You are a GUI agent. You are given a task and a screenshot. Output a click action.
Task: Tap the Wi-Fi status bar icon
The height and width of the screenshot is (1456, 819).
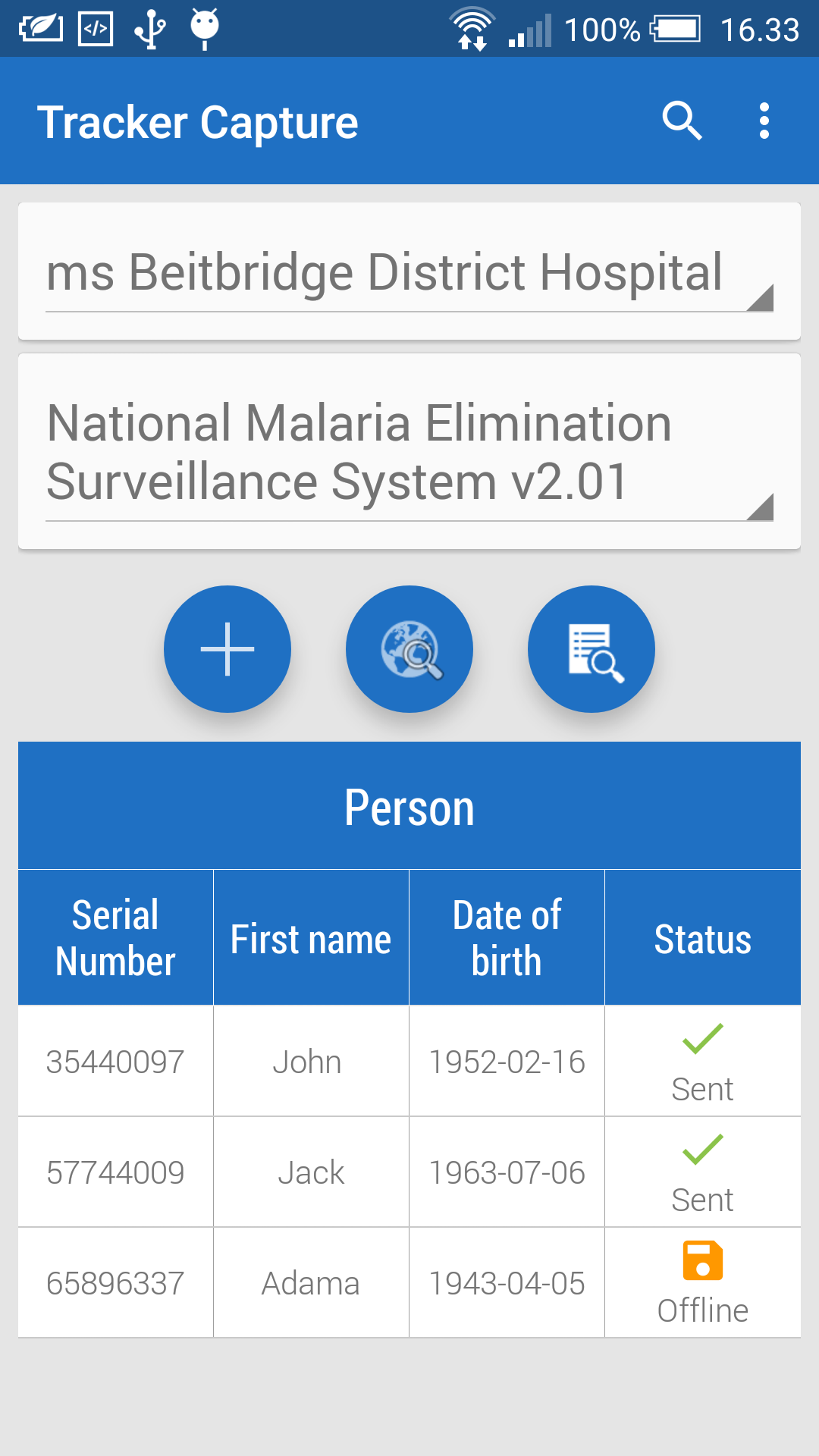tap(472, 29)
